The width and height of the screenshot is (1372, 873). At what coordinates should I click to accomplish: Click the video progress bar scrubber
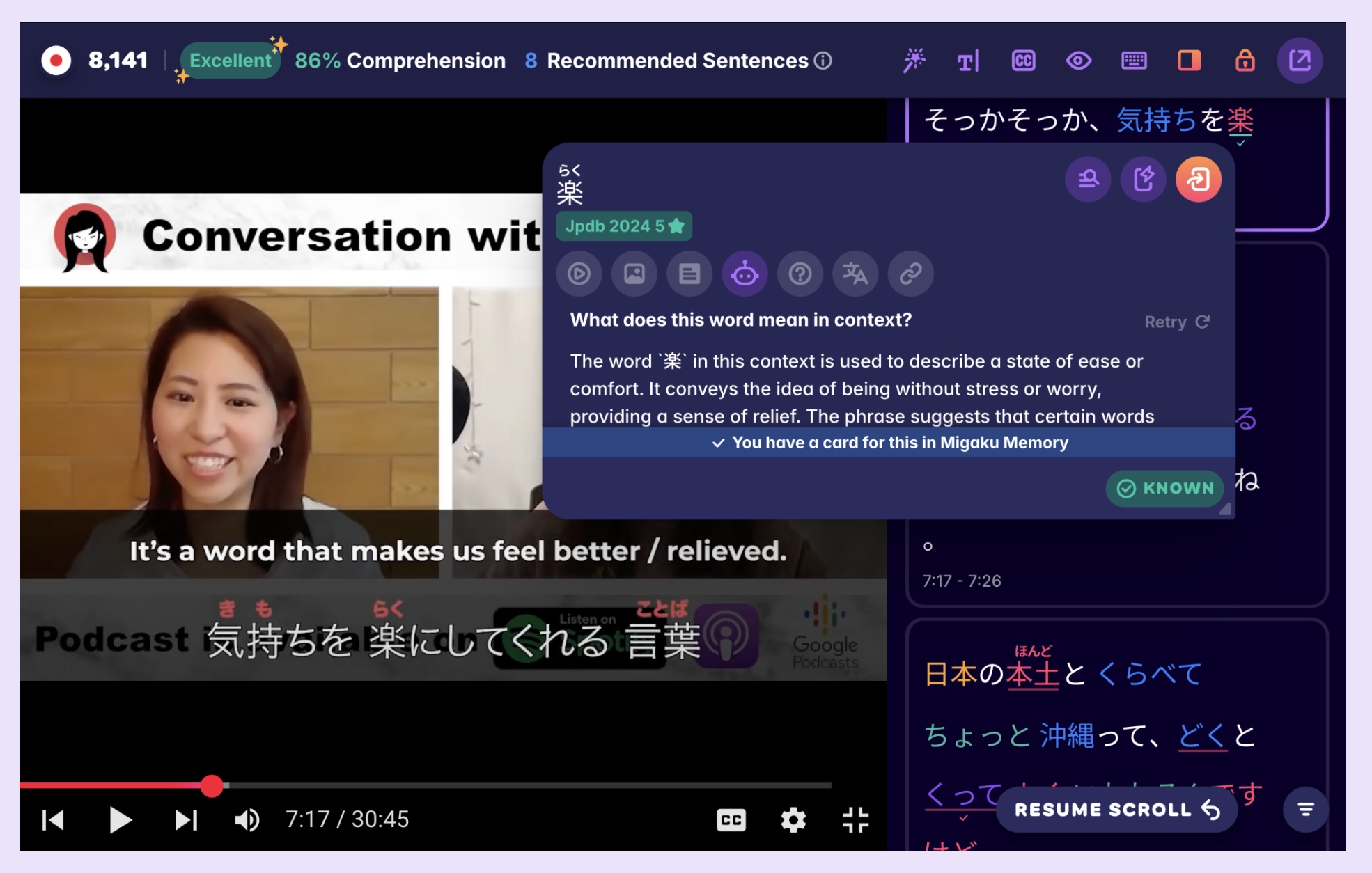coord(212,786)
